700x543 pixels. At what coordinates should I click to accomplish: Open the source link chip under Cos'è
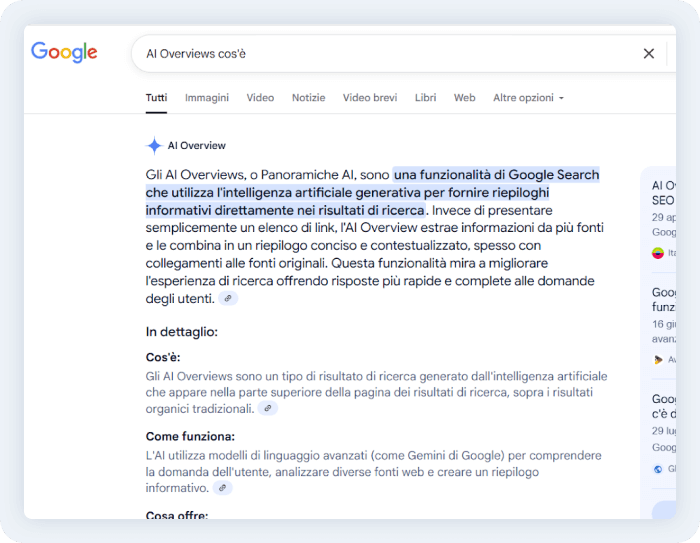coord(268,409)
